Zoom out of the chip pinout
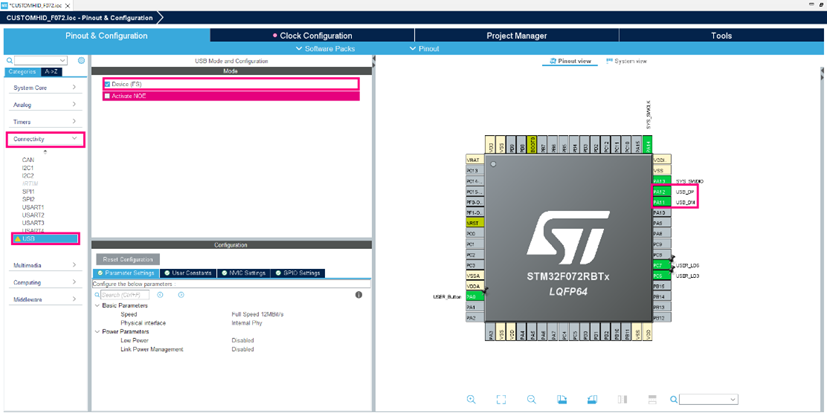 click(x=532, y=399)
